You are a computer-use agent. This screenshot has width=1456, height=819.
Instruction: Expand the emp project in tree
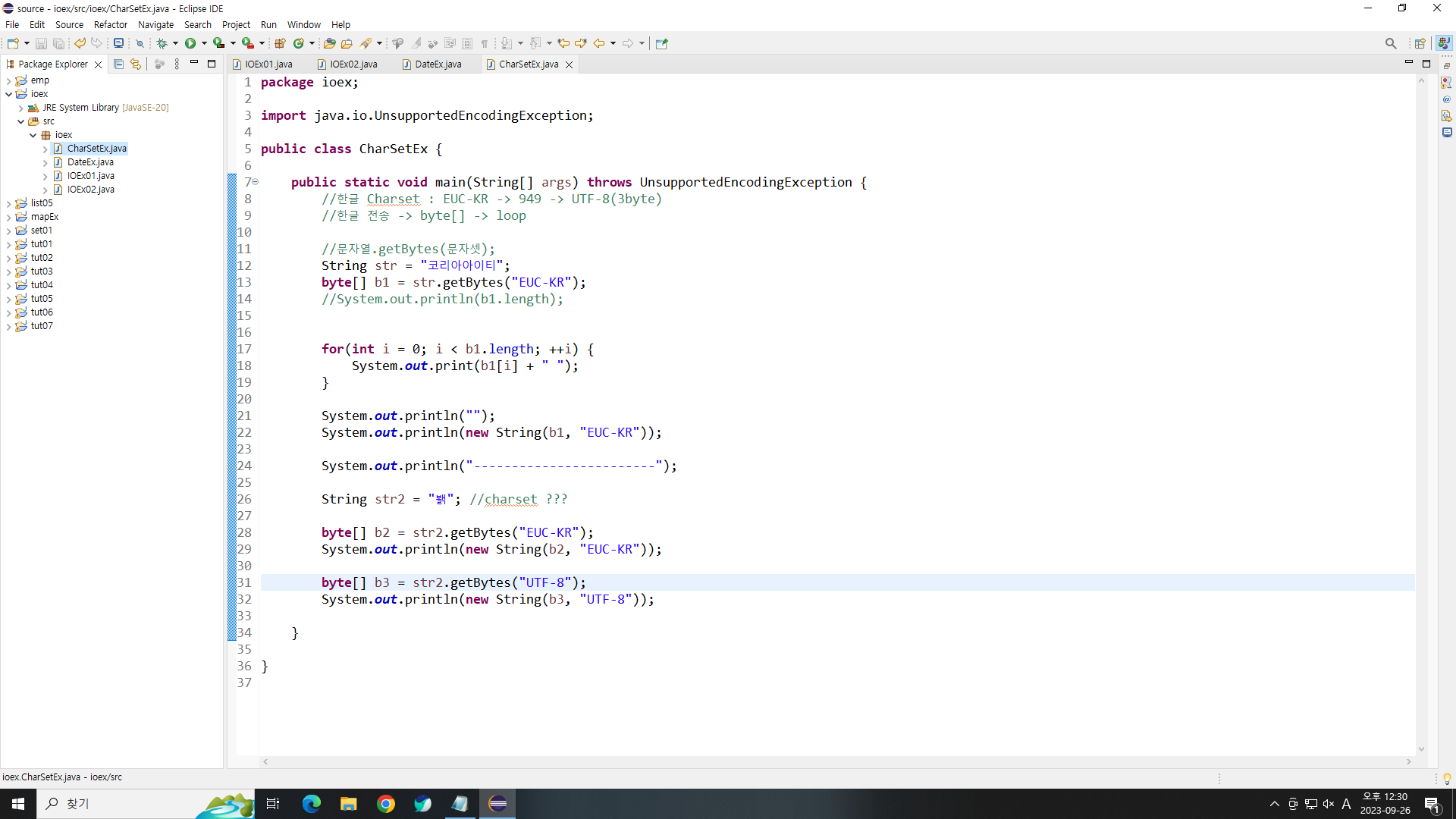8,80
